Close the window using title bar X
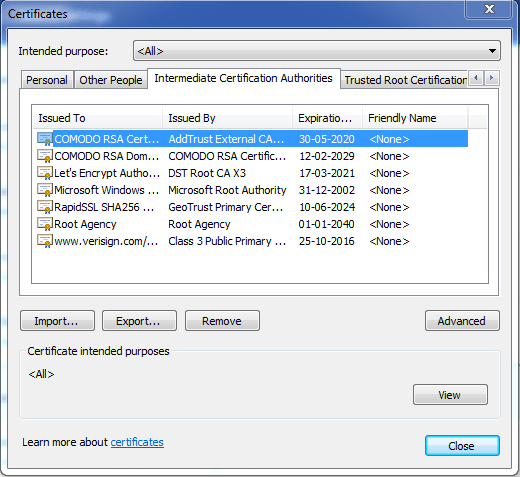The height and width of the screenshot is (477, 520). tap(489, 9)
